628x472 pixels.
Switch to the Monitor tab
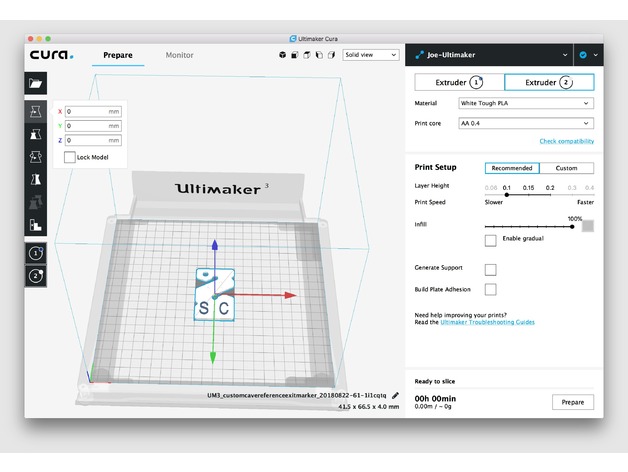179,55
